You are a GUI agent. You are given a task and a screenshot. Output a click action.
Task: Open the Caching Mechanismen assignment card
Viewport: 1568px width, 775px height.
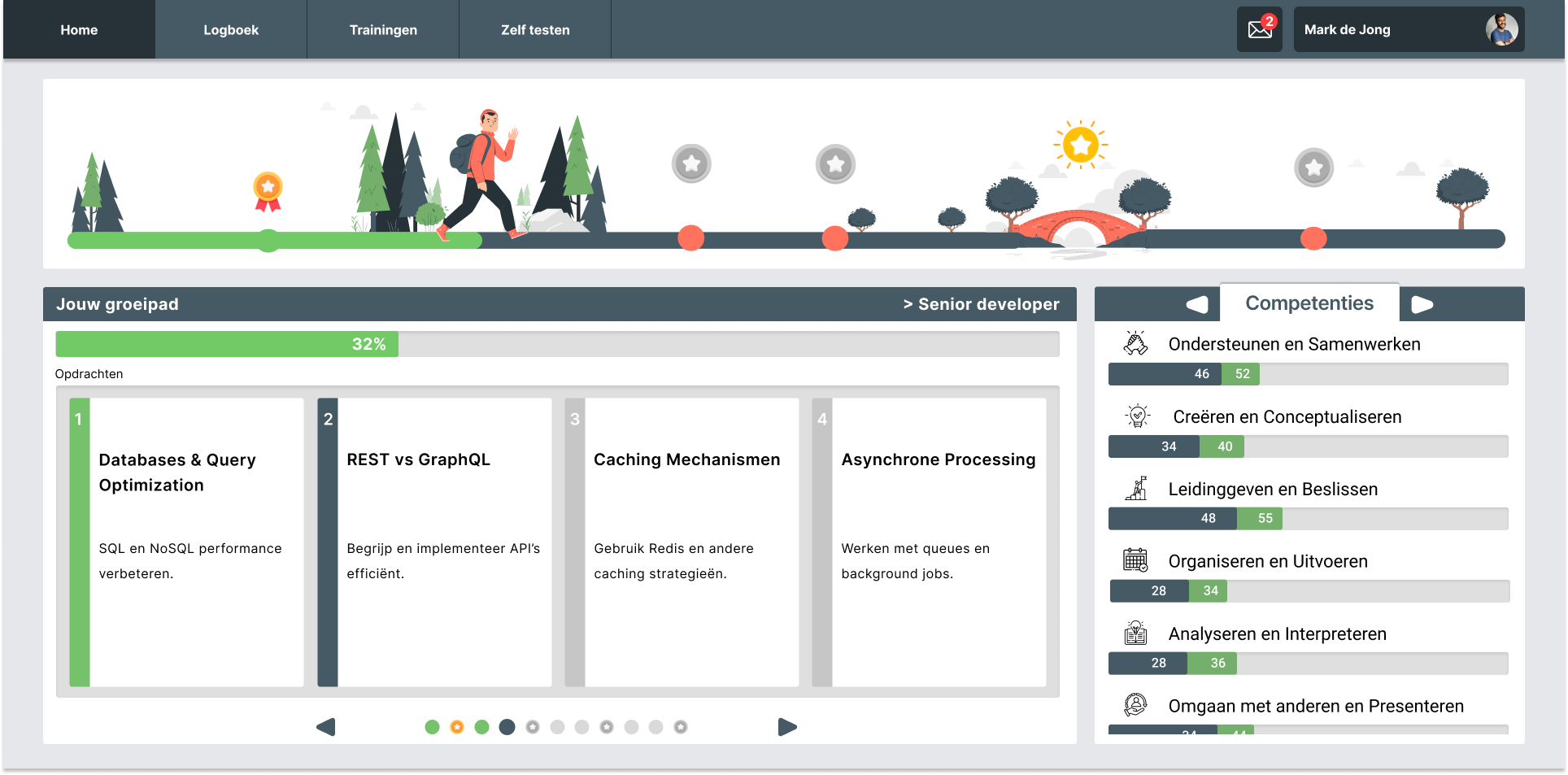tap(682, 542)
